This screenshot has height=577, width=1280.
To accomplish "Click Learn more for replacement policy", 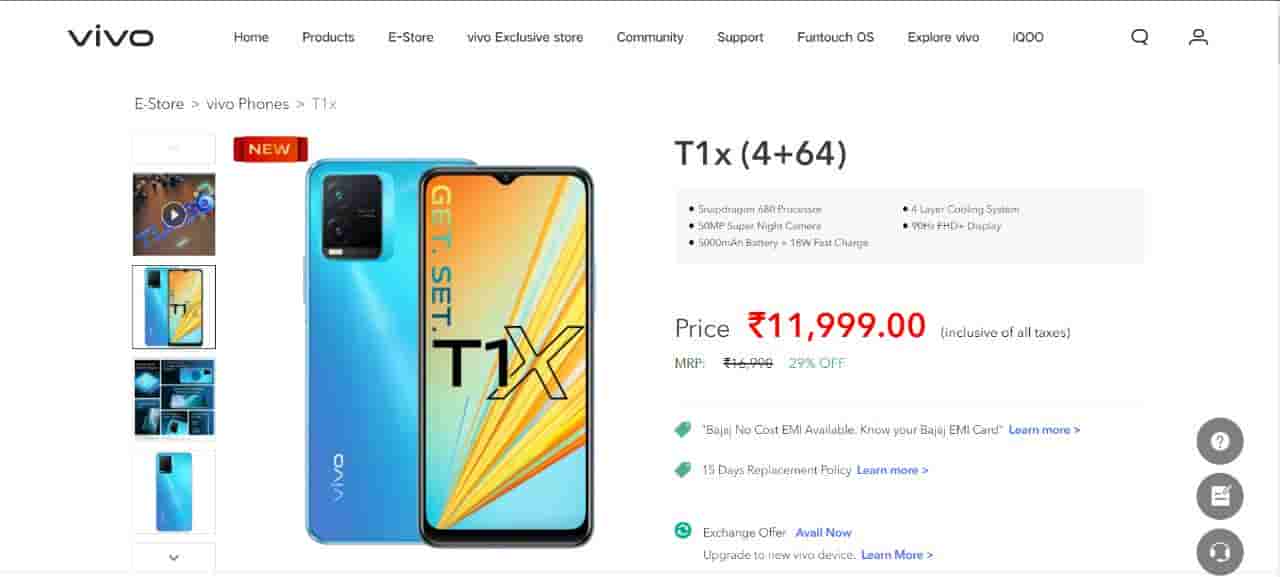I will tap(892, 470).
